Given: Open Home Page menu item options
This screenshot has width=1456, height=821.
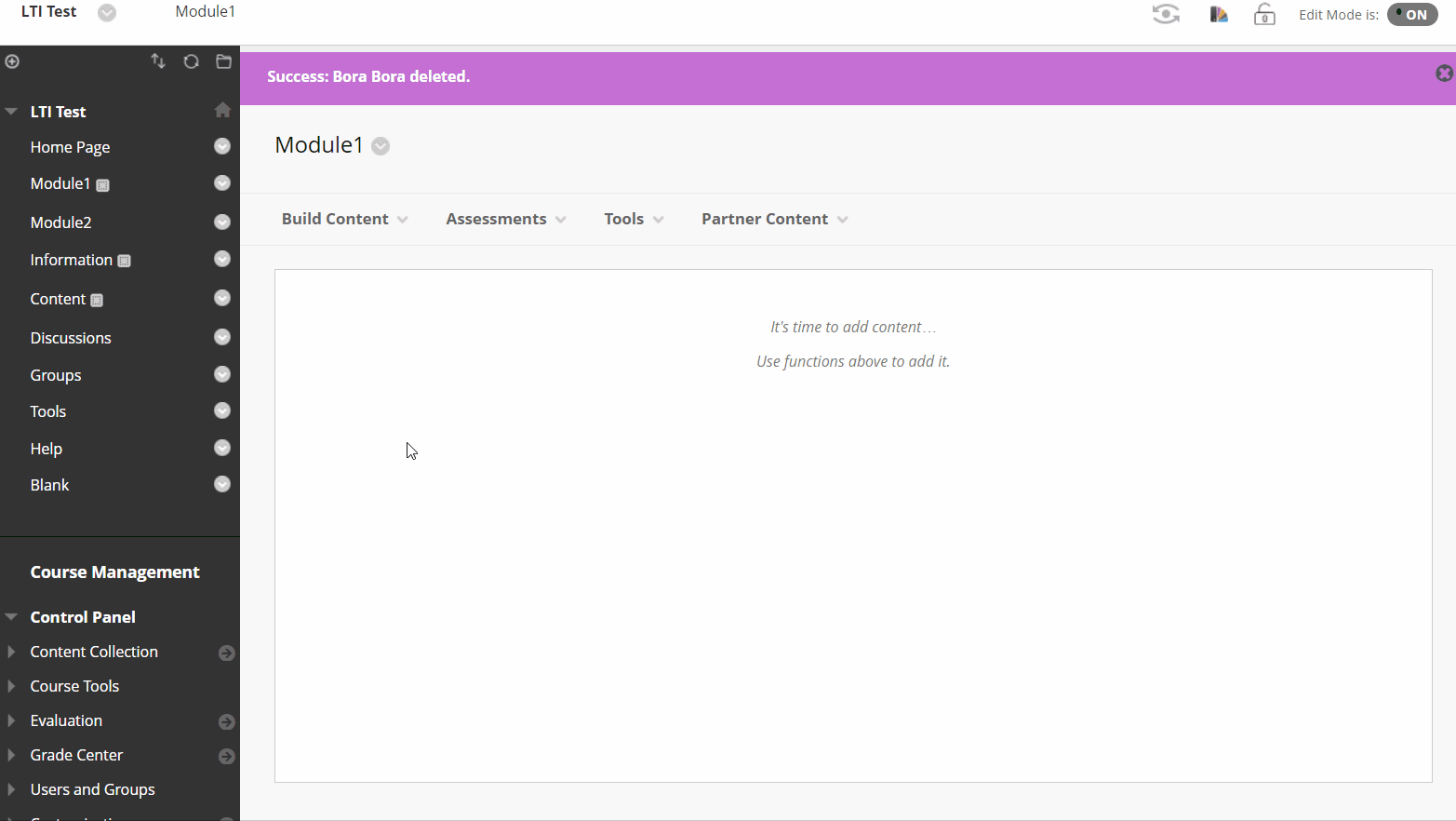Looking at the screenshot, I should click(x=222, y=146).
